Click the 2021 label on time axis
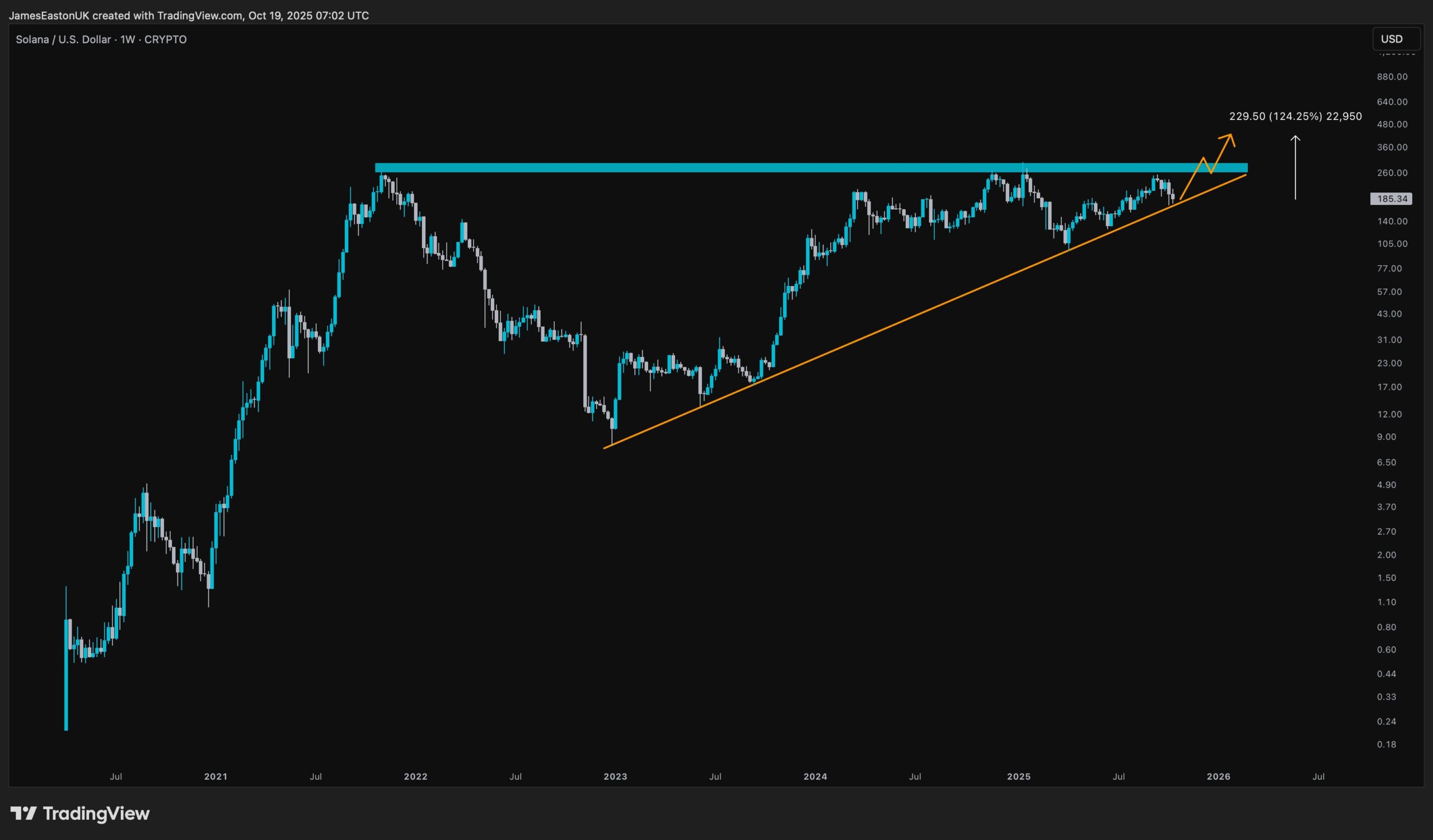The height and width of the screenshot is (840, 1433). [216, 776]
